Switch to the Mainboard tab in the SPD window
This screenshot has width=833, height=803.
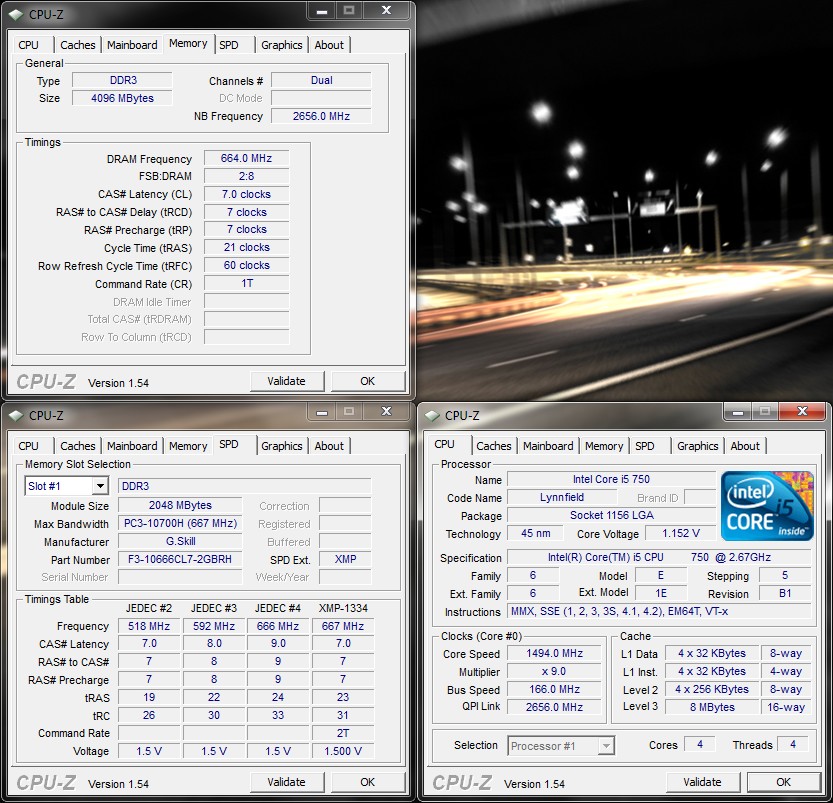[x=132, y=446]
